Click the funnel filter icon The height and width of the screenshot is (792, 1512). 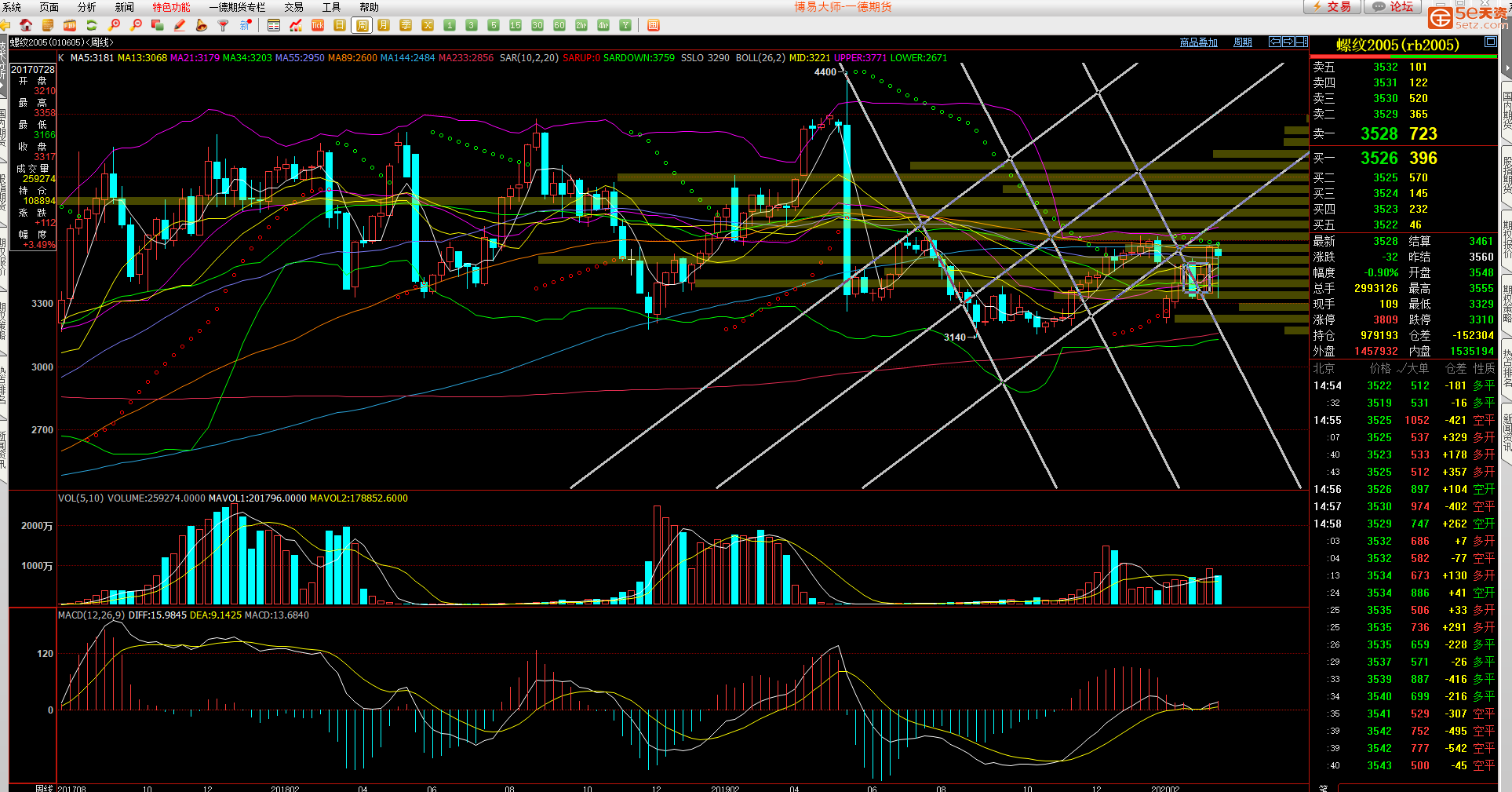[x=224, y=25]
